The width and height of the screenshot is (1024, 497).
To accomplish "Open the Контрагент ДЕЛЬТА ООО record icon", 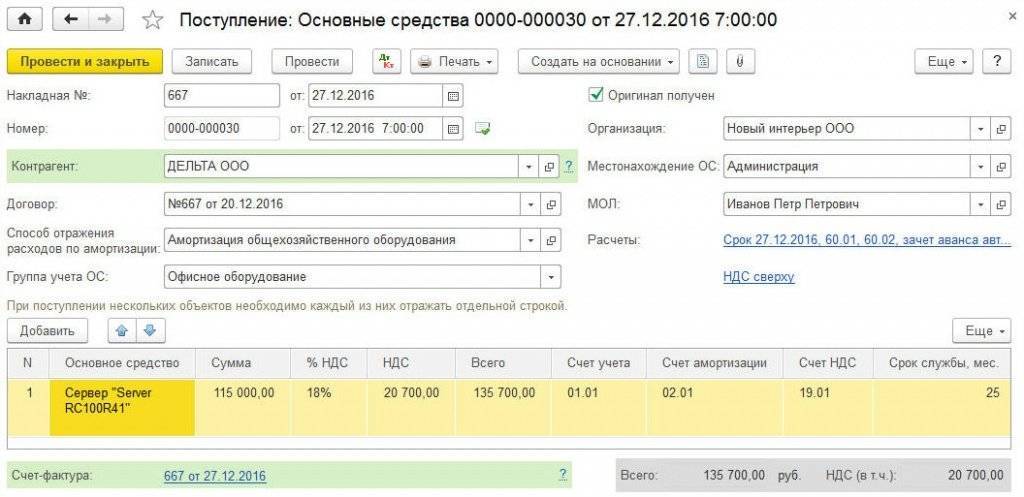I will click(550, 167).
